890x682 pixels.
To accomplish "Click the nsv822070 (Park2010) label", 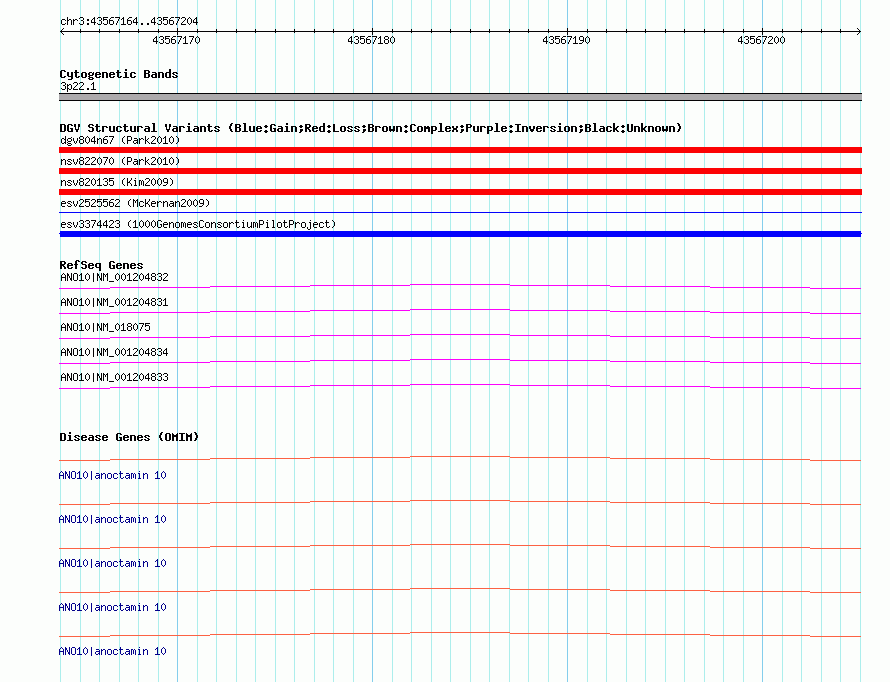I will pyautogui.click(x=120, y=161).
